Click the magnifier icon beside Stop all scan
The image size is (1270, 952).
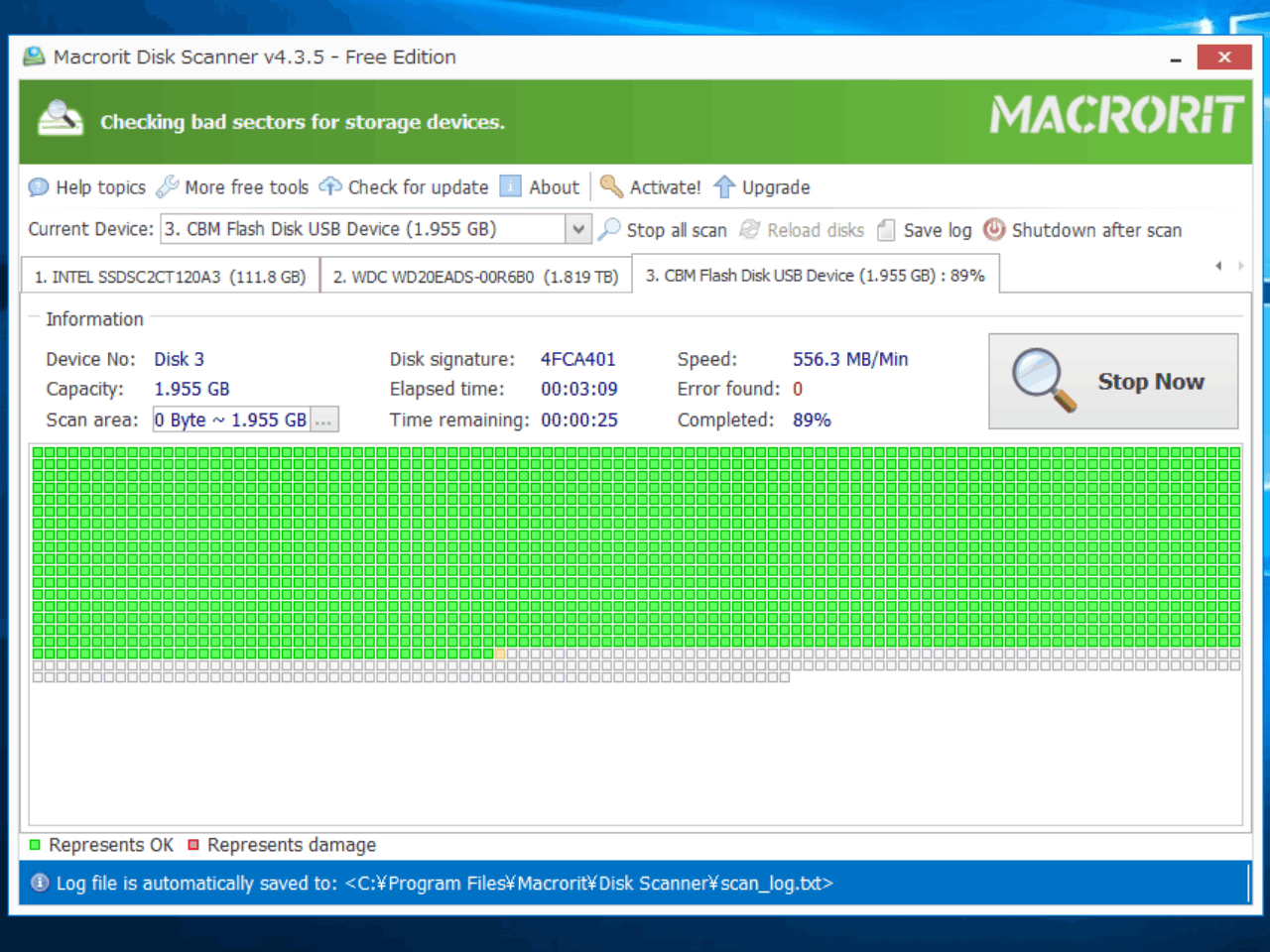609,229
